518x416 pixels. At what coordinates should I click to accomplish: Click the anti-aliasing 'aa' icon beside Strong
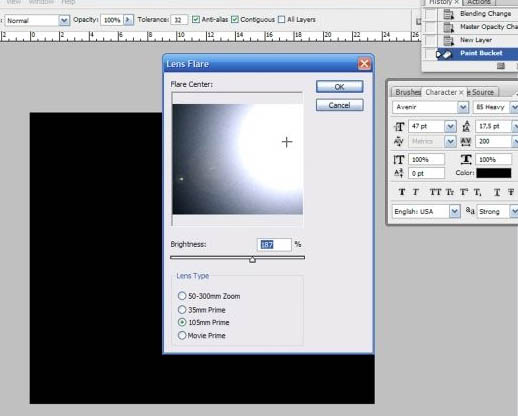(x=470, y=211)
